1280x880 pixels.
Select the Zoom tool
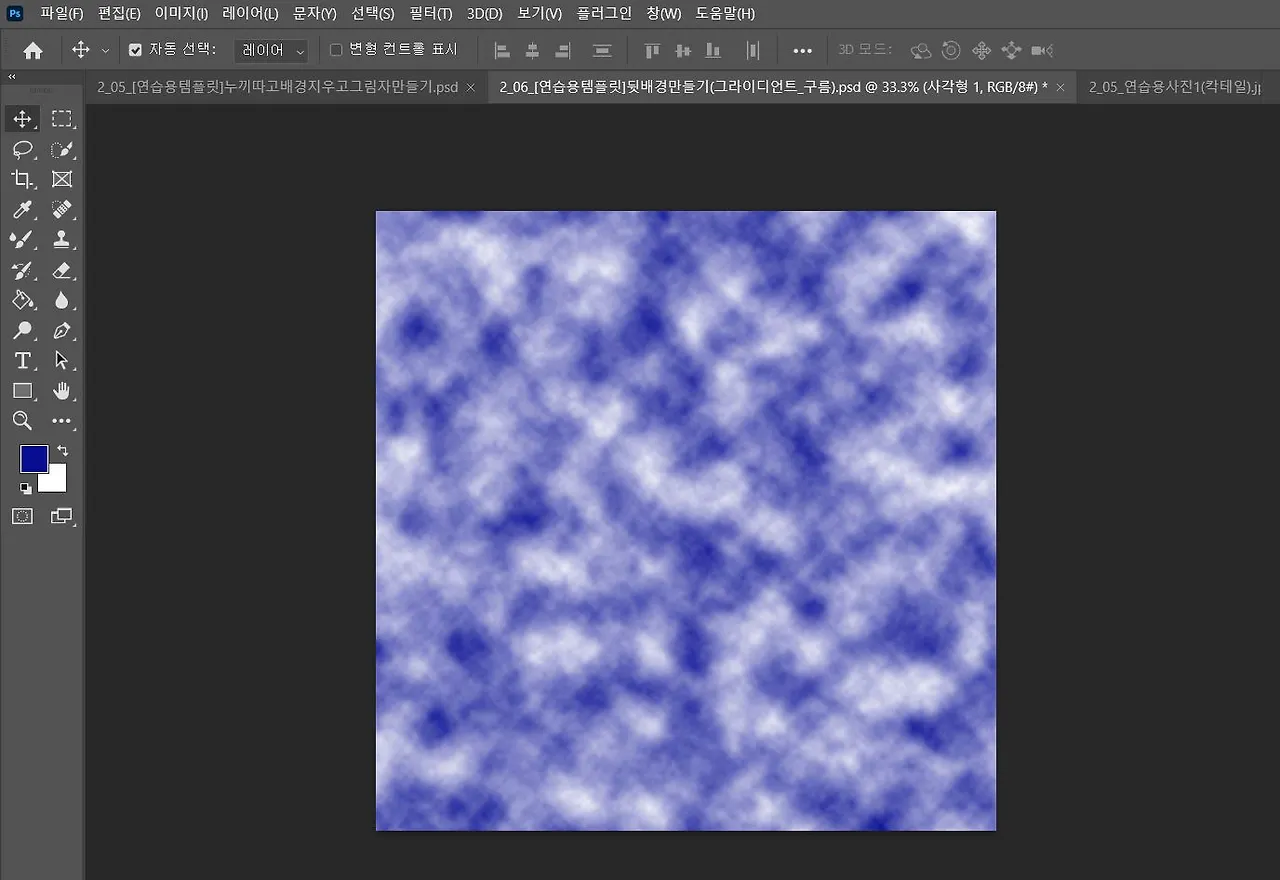(22, 420)
